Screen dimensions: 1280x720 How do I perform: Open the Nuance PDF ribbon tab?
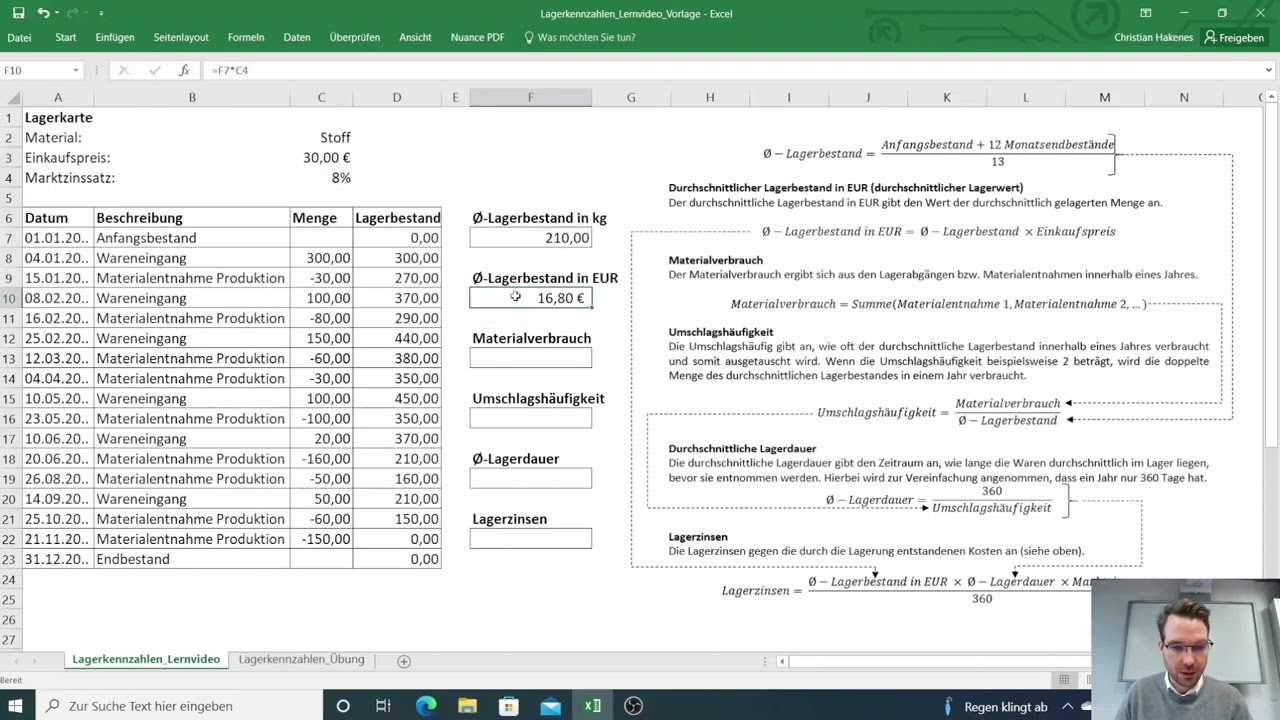point(477,37)
